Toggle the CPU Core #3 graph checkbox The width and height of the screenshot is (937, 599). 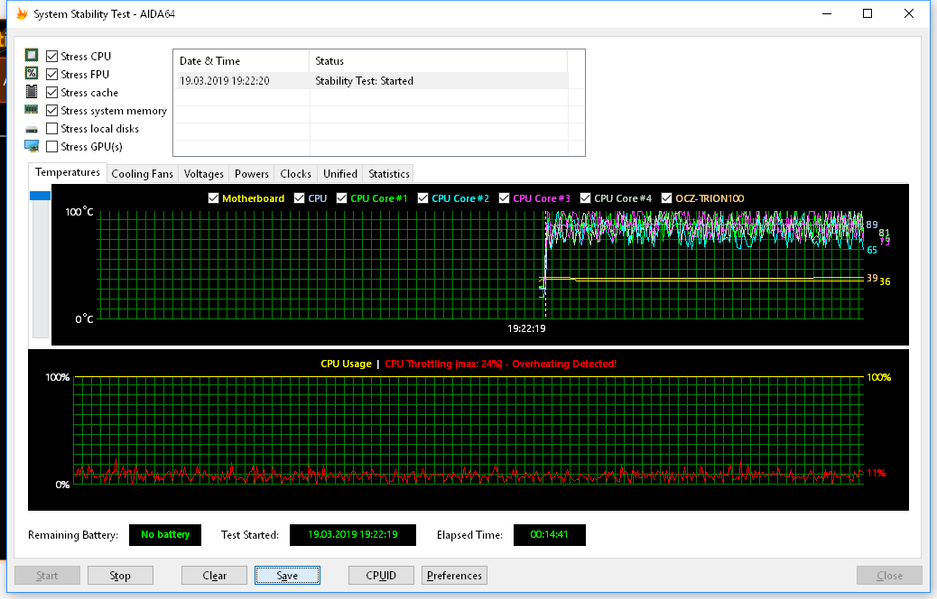coord(504,198)
